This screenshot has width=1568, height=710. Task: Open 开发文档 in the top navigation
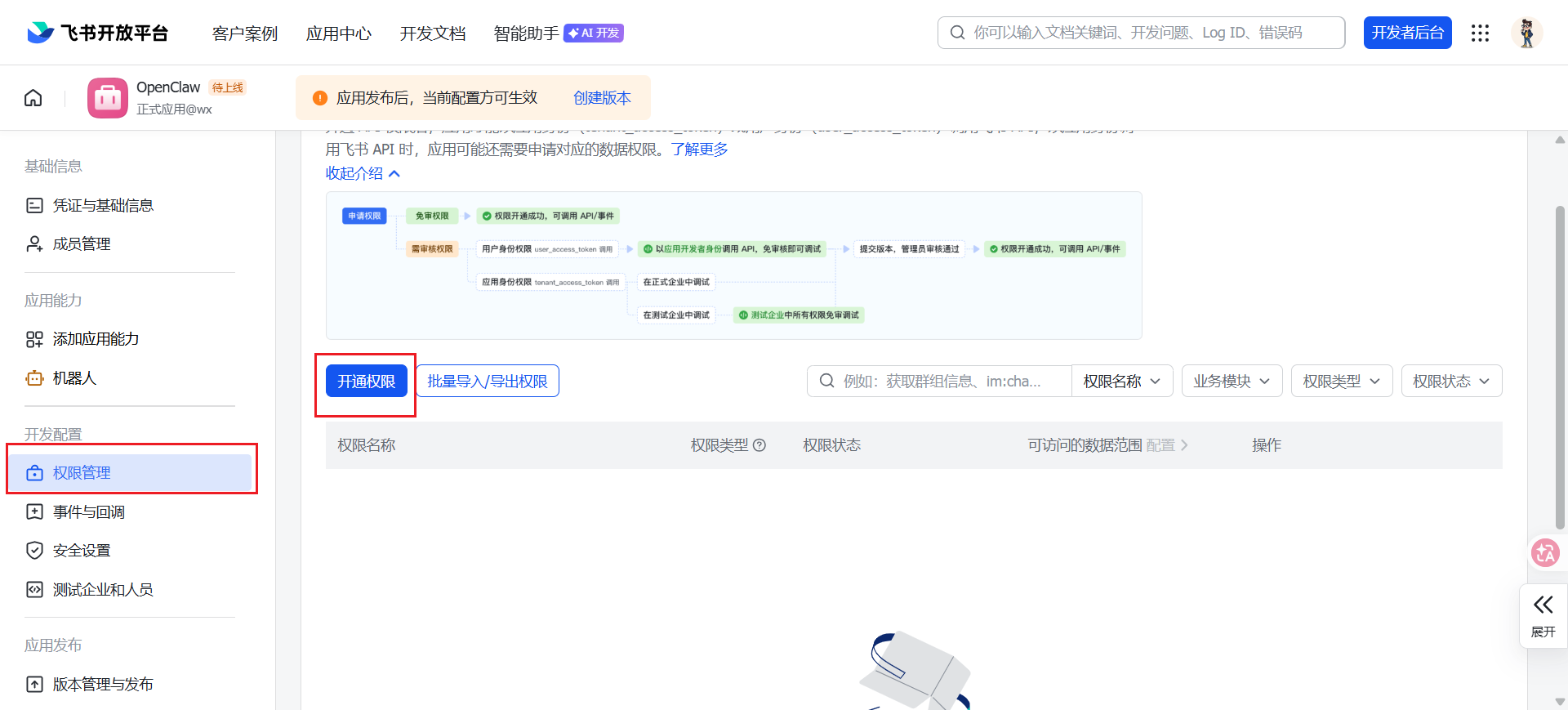432,33
